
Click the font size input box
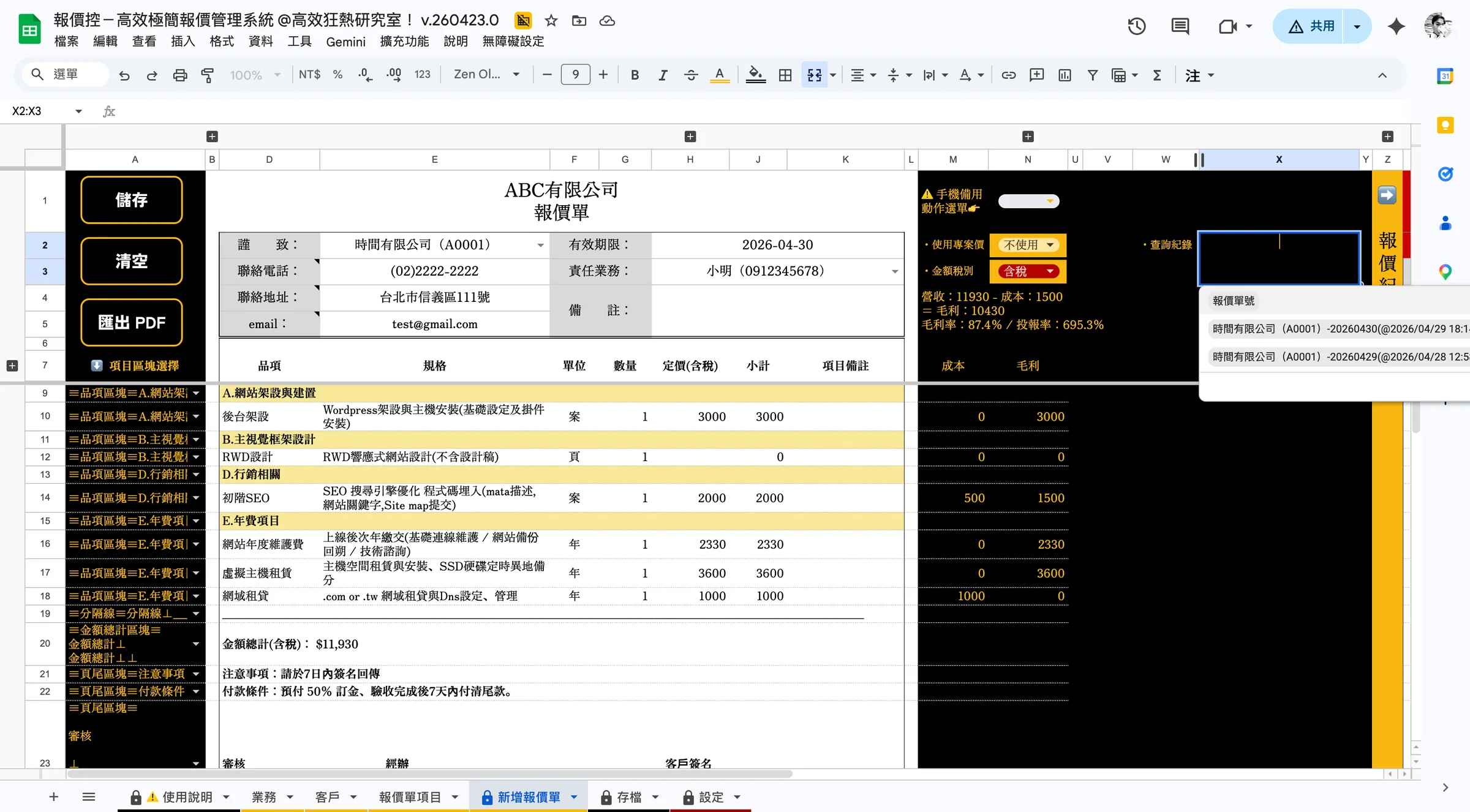tap(575, 75)
